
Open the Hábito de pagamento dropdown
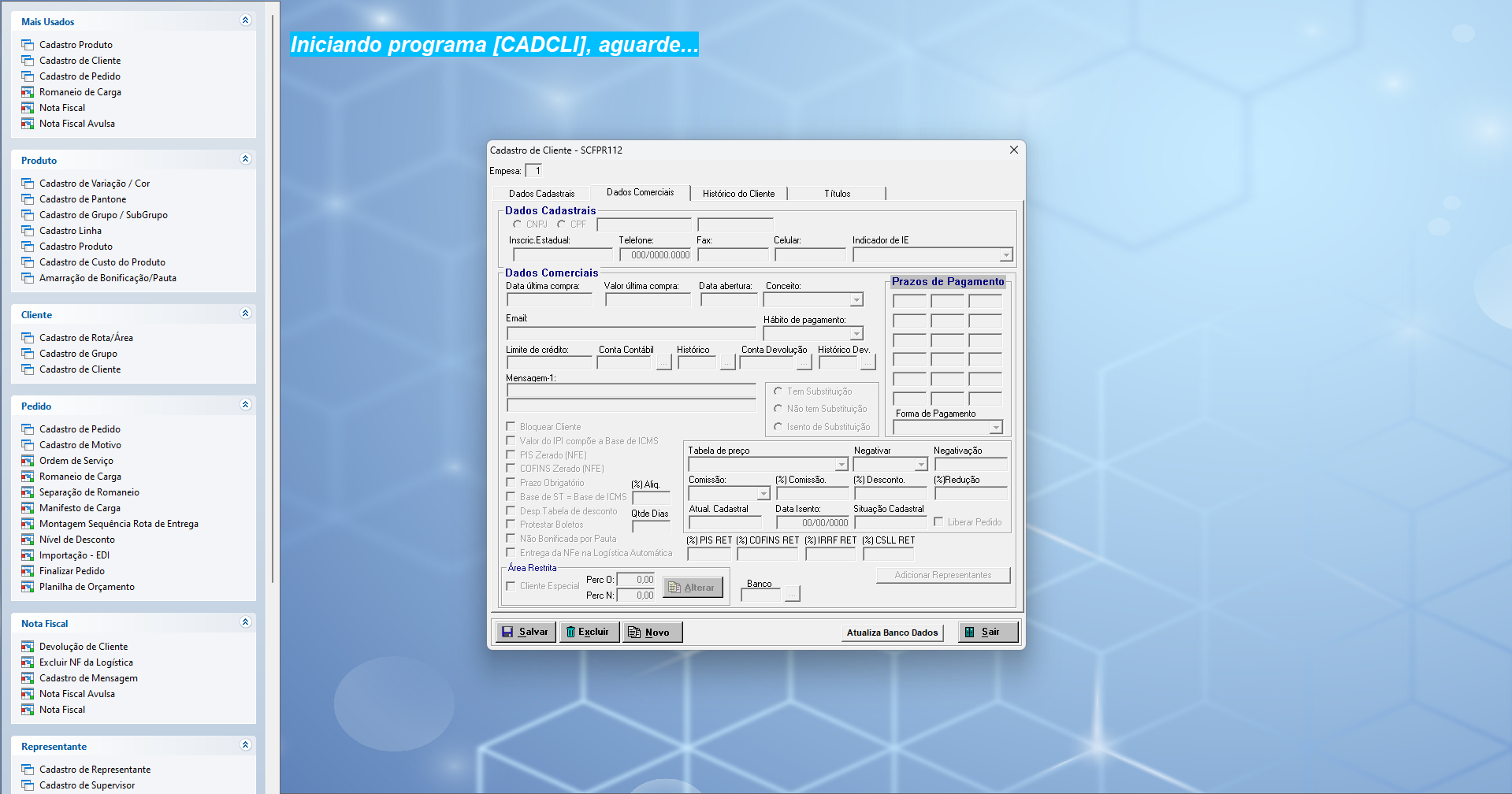(x=856, y=334)
